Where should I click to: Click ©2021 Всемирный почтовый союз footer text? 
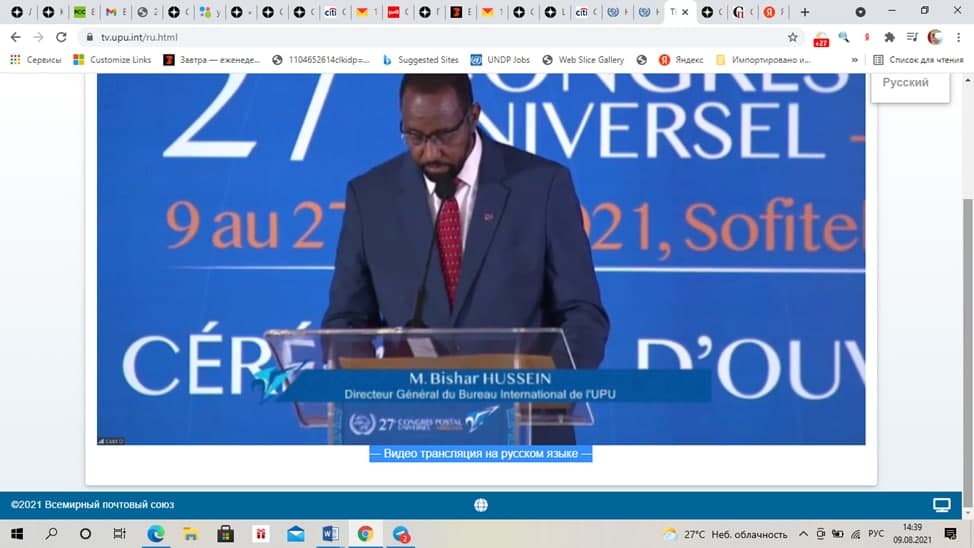[x=93, y=505]
